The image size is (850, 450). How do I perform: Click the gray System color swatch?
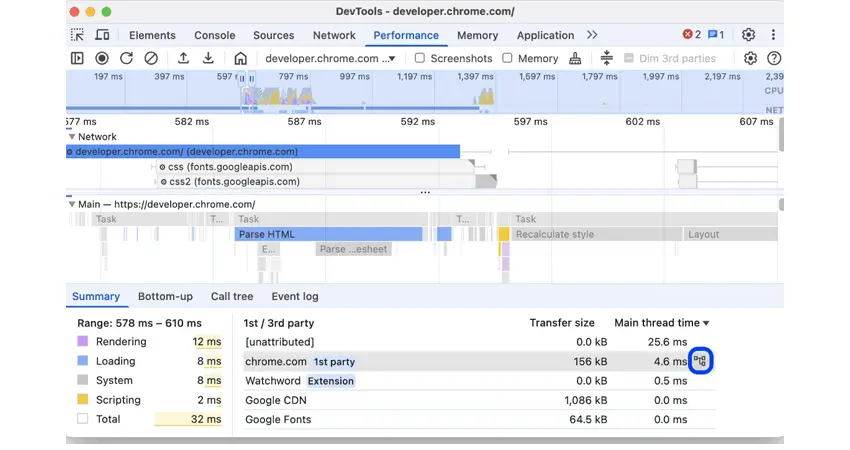(82, 380)
